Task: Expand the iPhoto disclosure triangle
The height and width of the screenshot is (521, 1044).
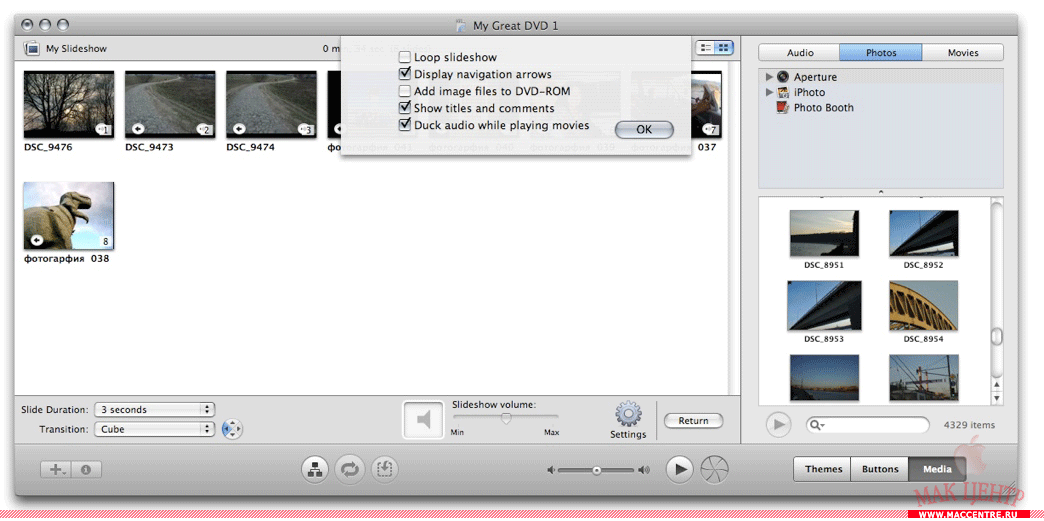Action: click(770, 92)
